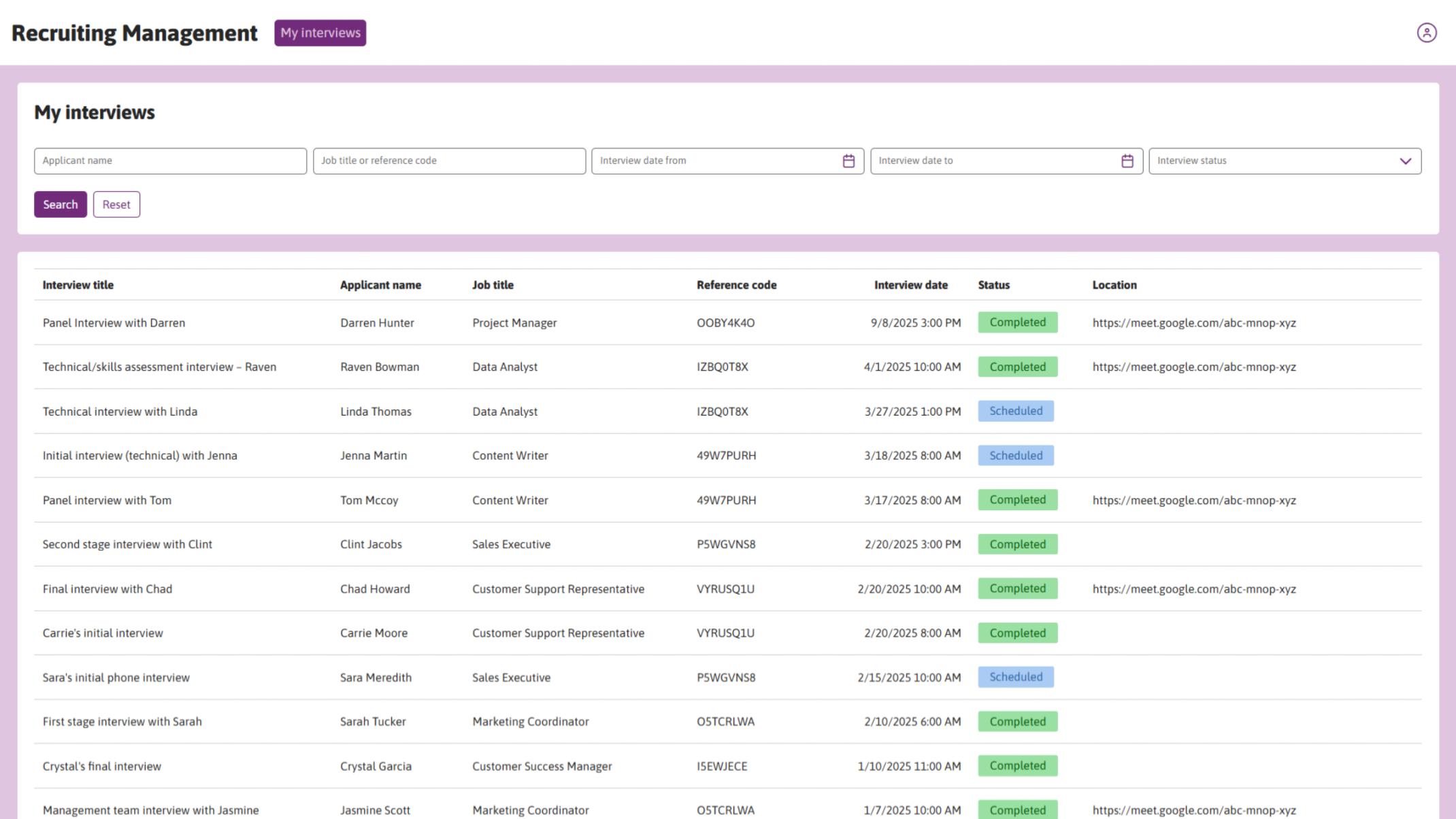Select the Reference code column header
This screenshot has height=819, width=1456.
pos(736,285)
